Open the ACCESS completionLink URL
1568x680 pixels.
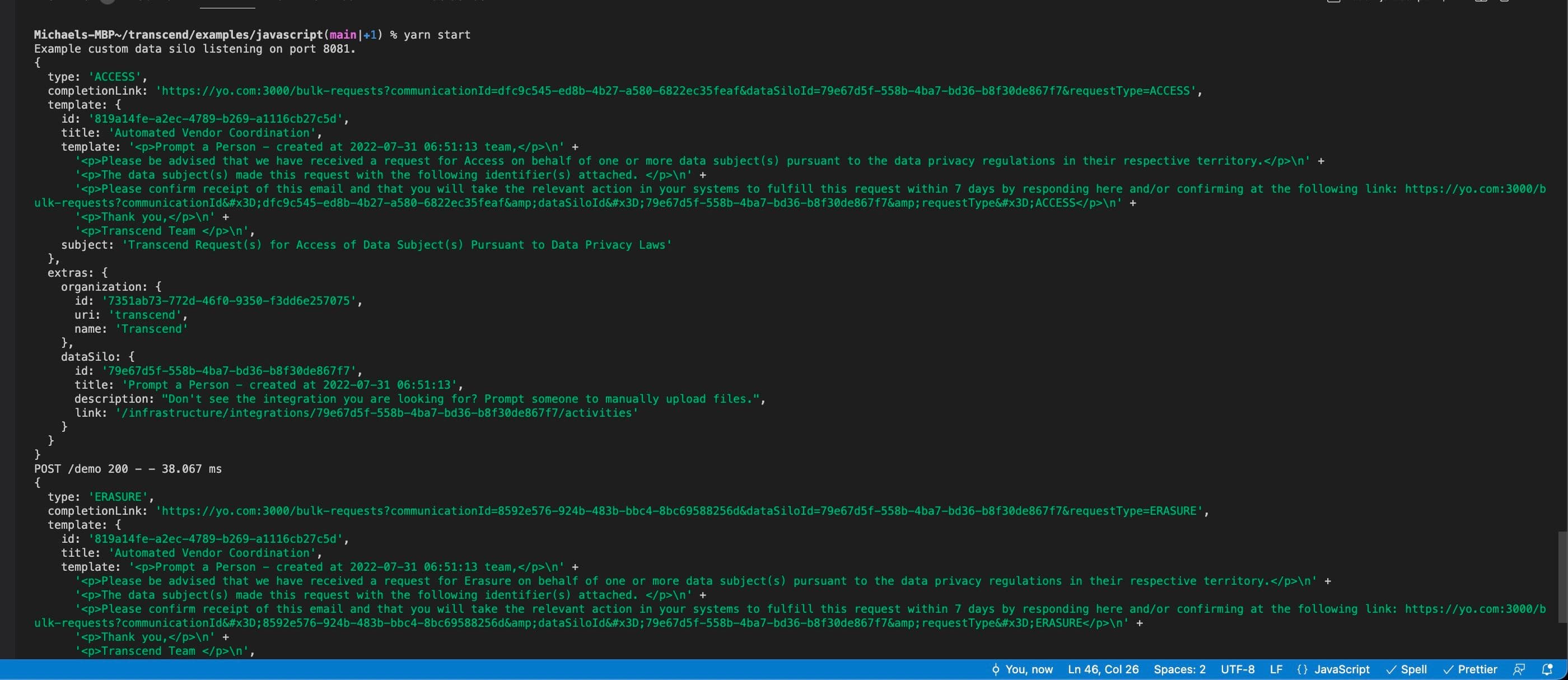[x=676, y=91]
